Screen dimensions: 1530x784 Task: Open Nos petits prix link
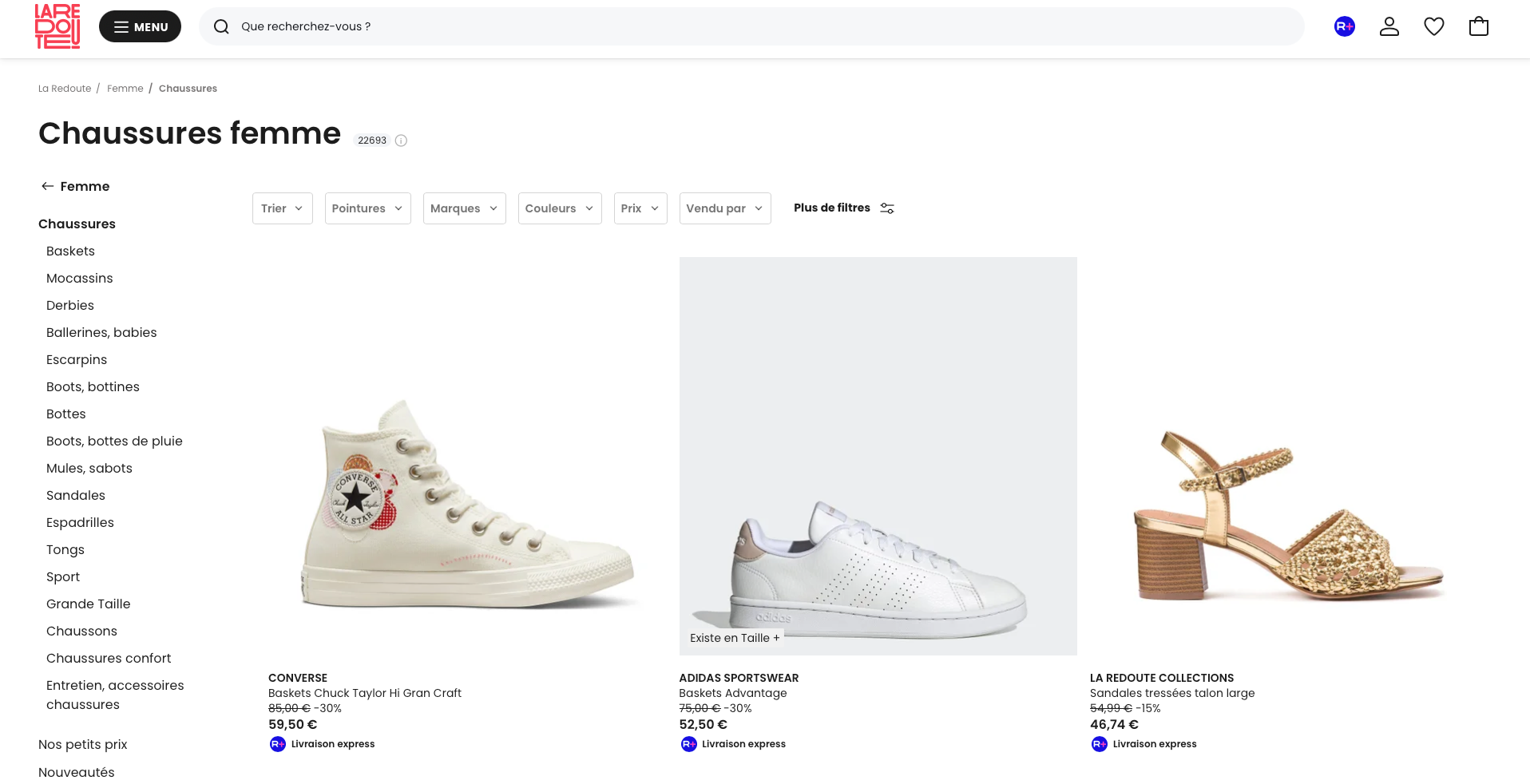tap(83, 744)
